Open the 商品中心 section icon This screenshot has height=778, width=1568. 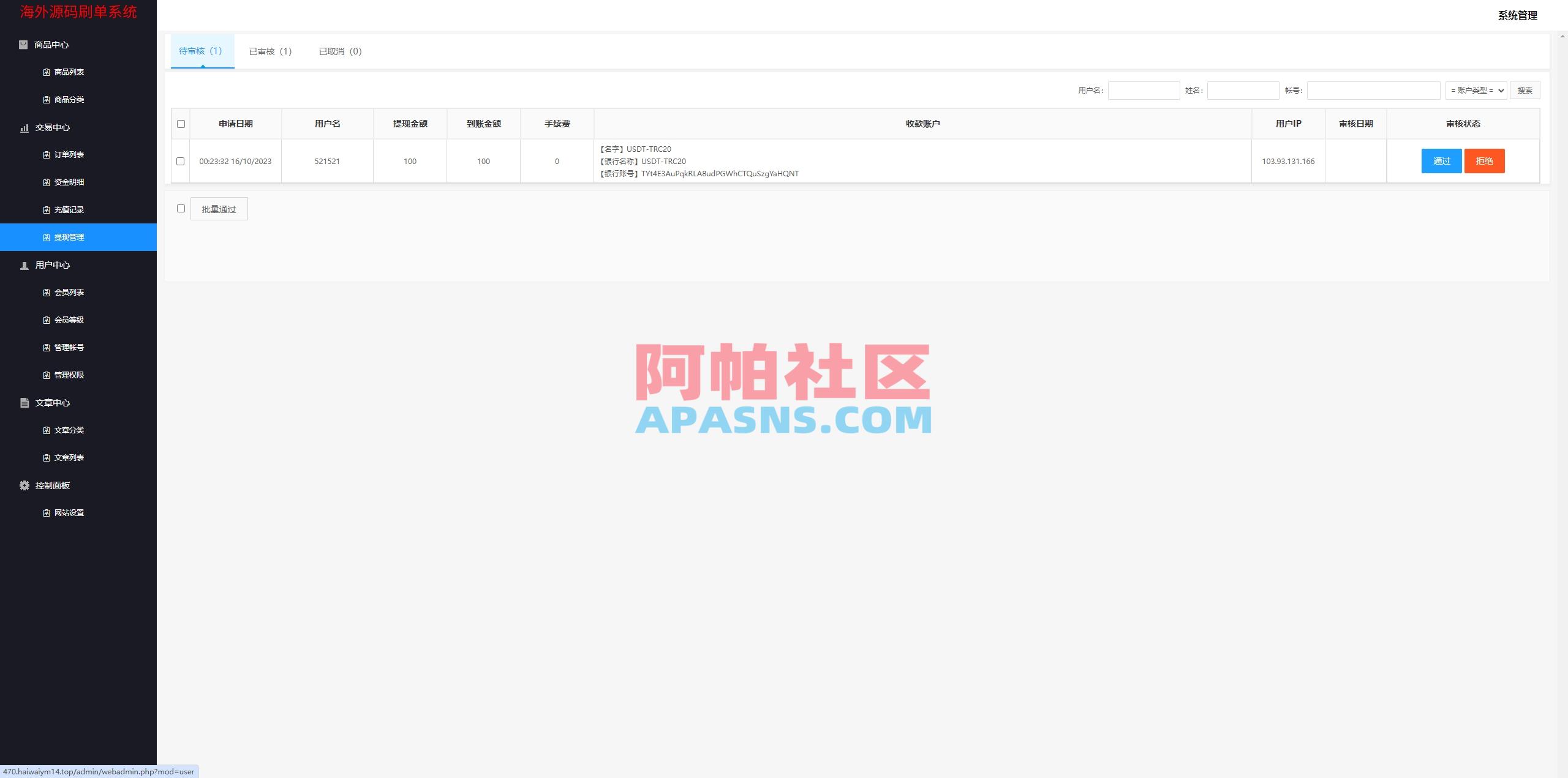pos(24,45)
